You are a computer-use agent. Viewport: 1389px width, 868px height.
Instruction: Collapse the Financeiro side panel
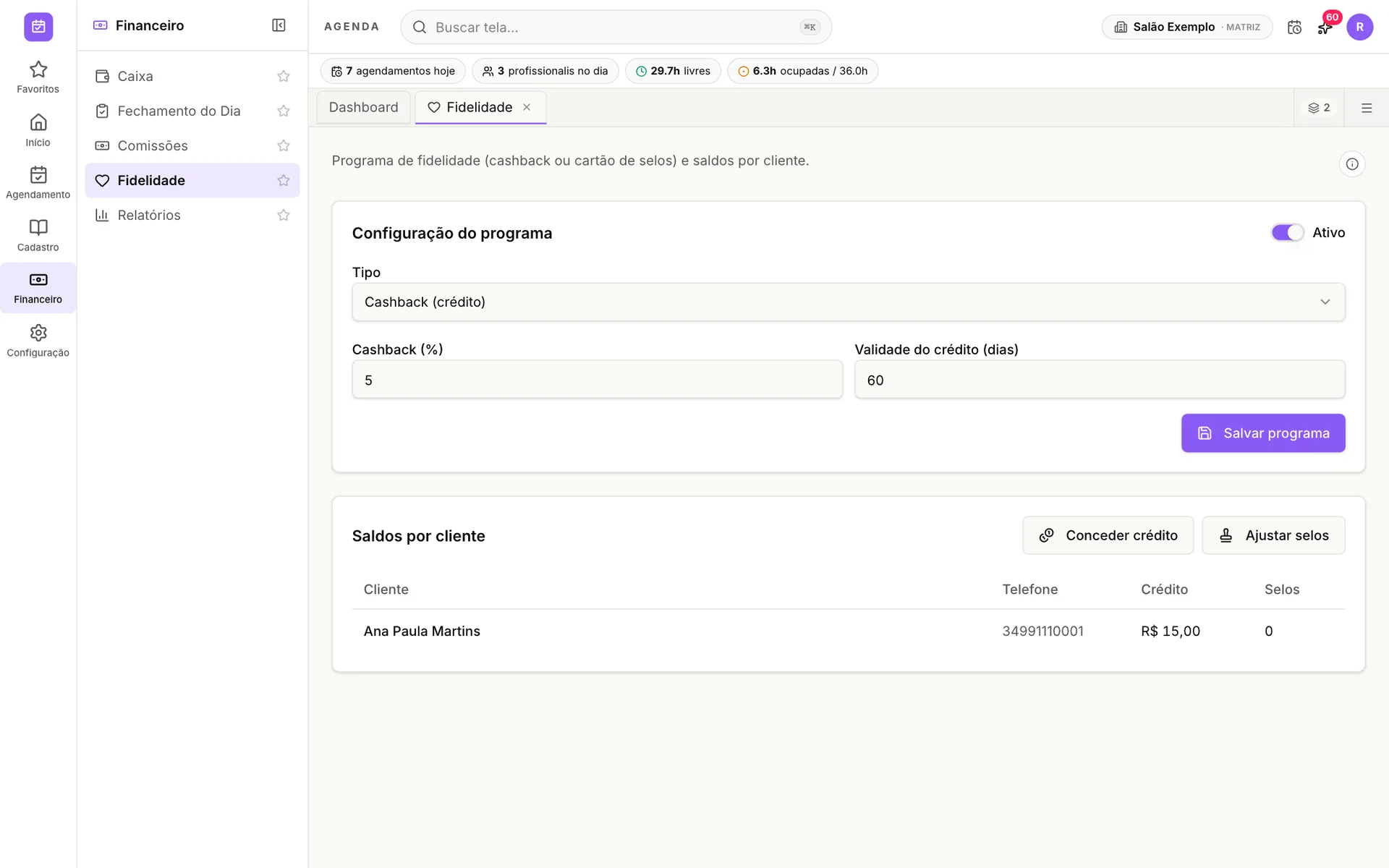pos(279,25)
